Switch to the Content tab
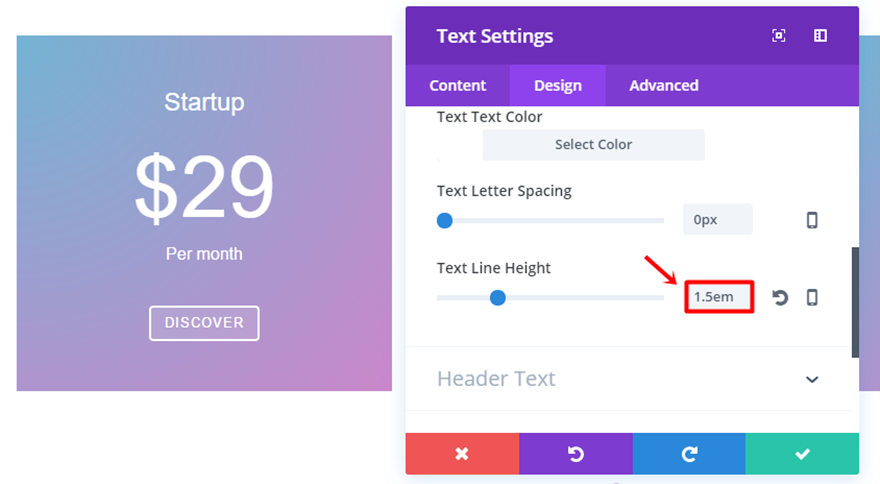Screen dimensions: 880x484 pyautogui.click(x=458, y=86)
